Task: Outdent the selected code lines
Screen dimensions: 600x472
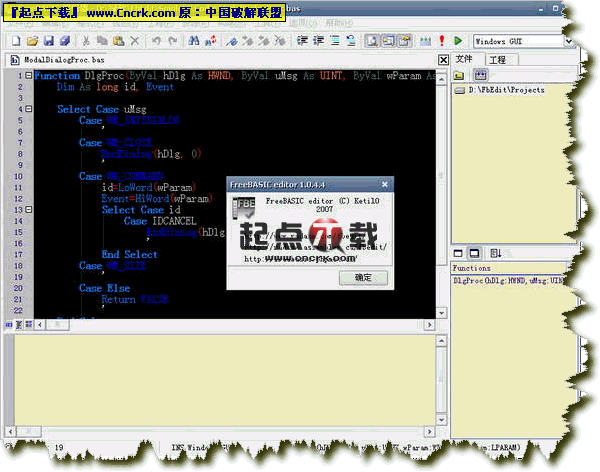Action: pyautogui.click(x=318, y=41)
